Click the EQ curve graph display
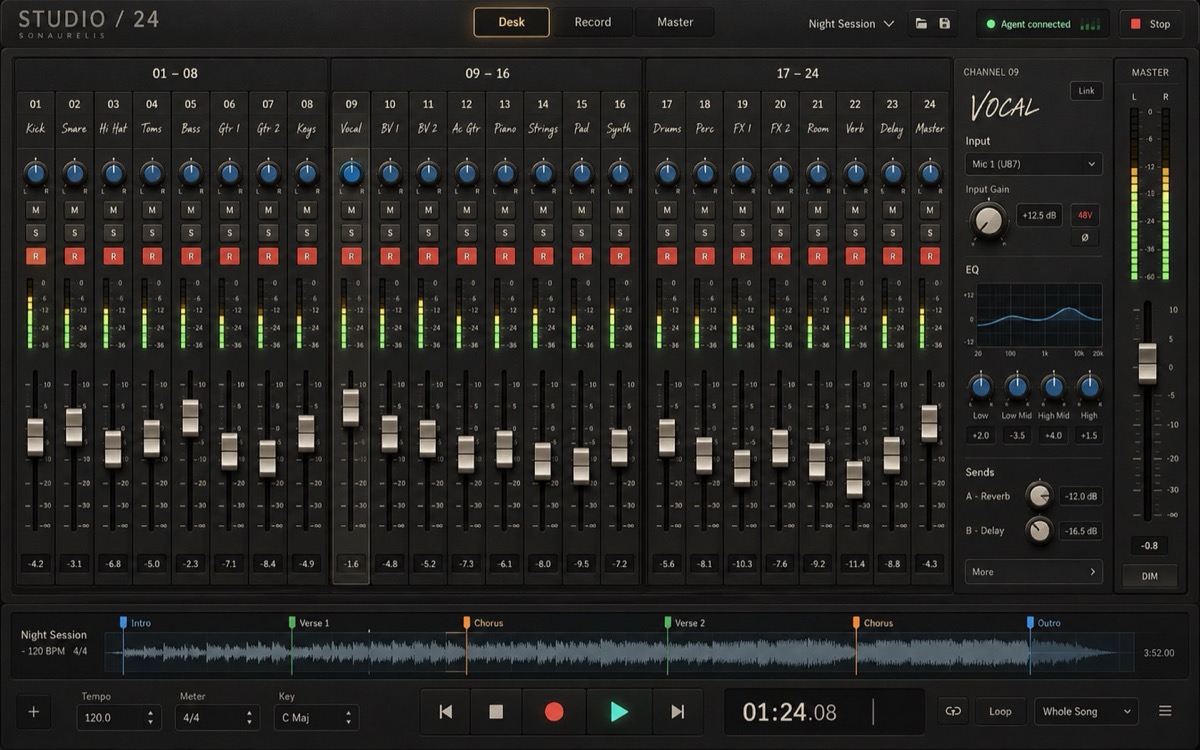The width and height of the screenshot is (1200, 750). coord(1039,316)
